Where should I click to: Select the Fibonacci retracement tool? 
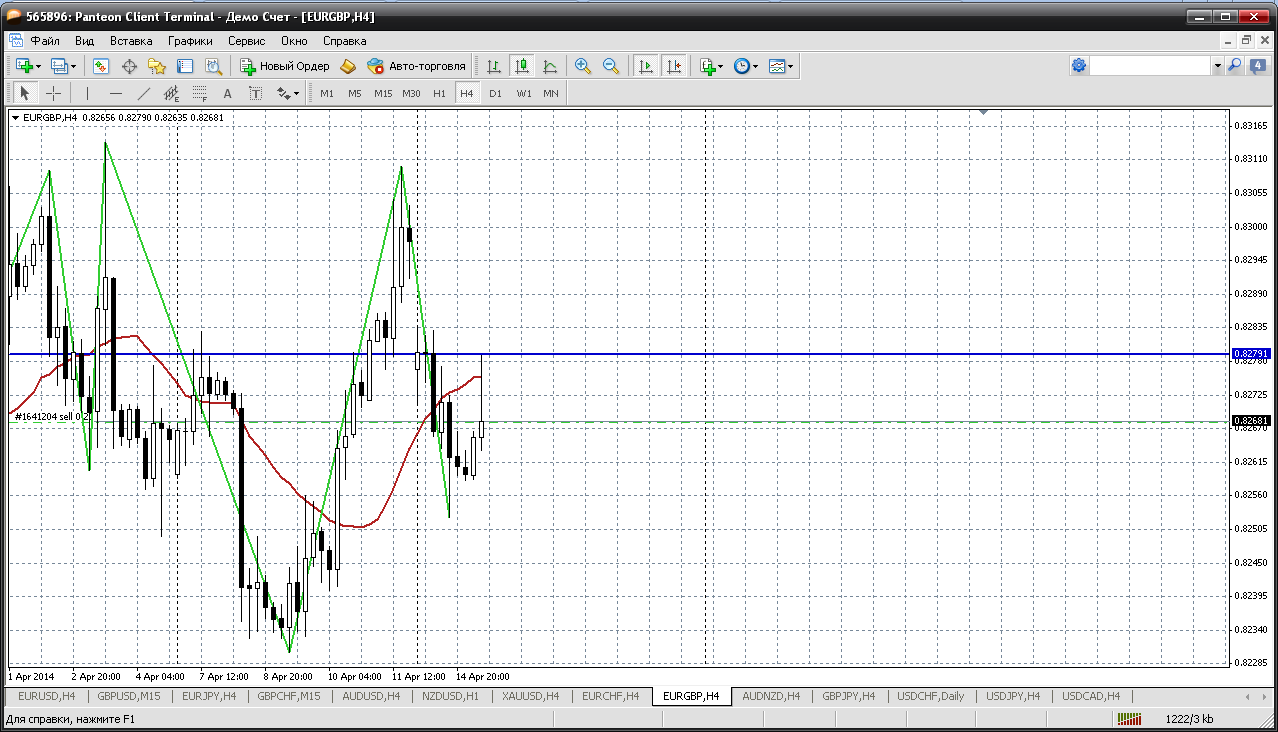pos(199,93)
